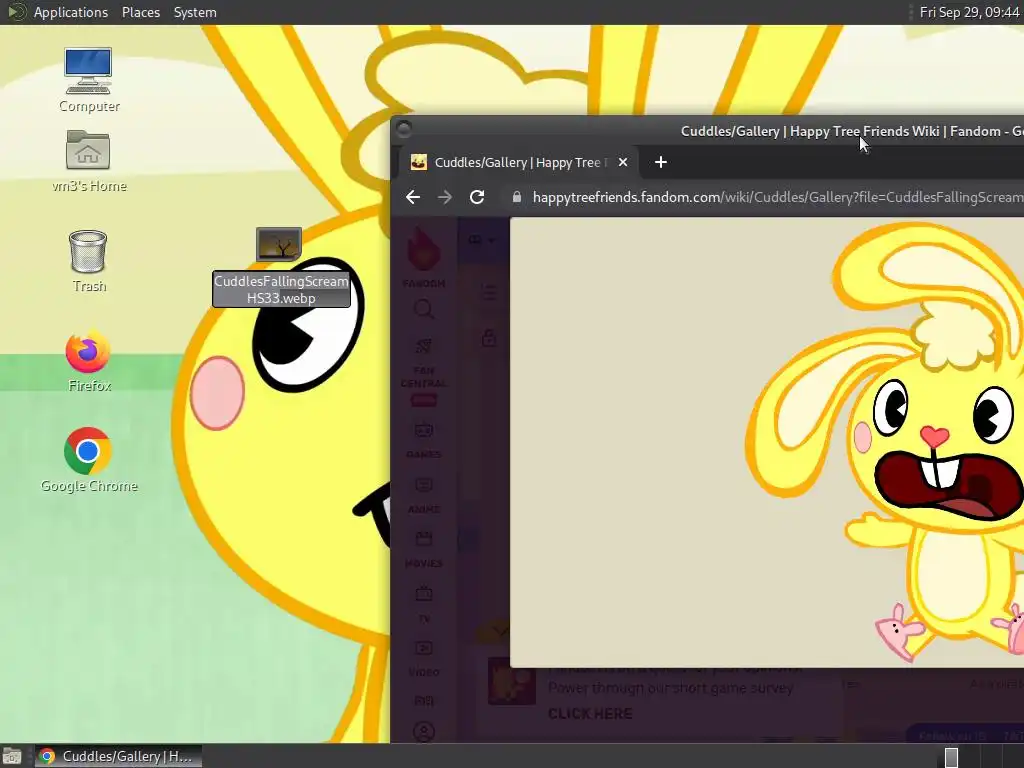
Task: Click the happytreefriends.fandom.com URL field
Action: 777,197
